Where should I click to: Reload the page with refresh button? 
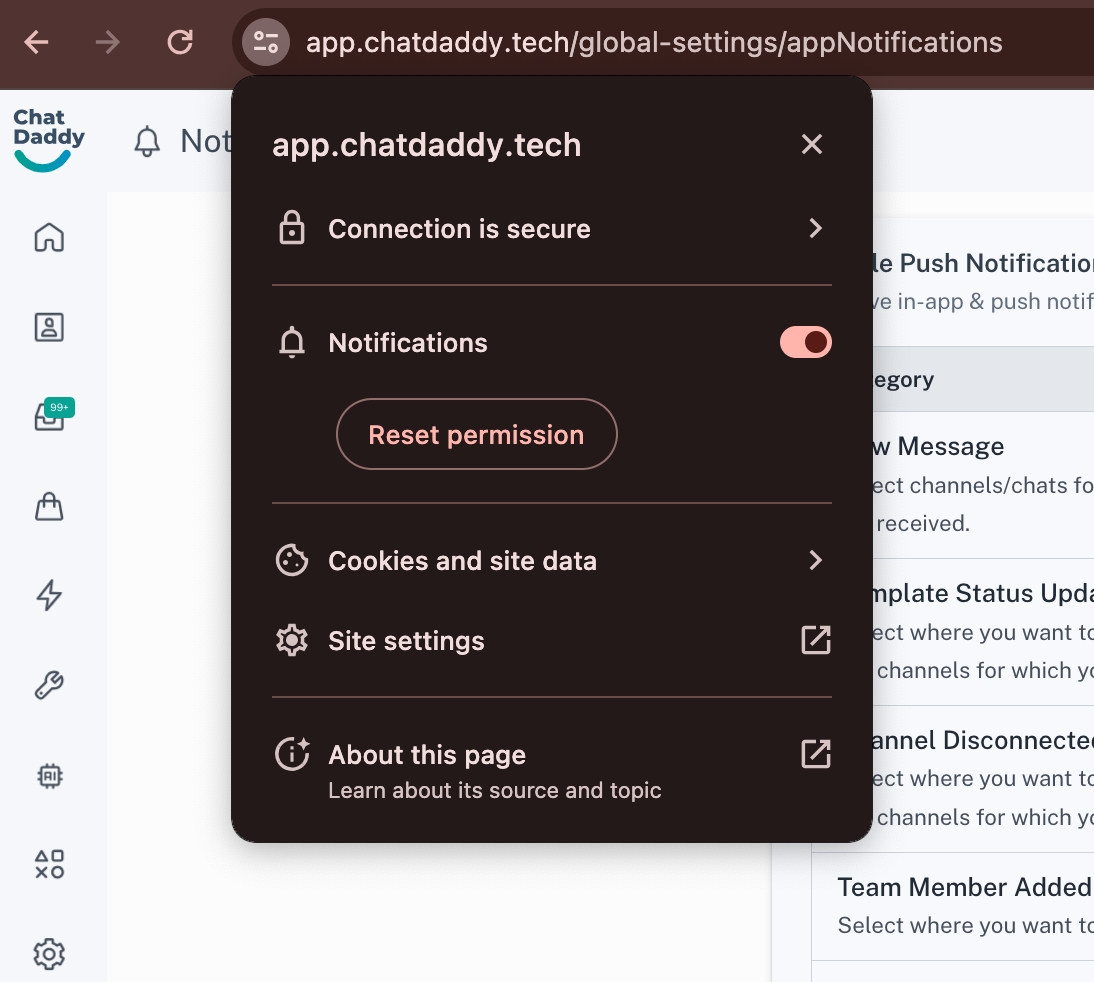click(x=180, y=42)
